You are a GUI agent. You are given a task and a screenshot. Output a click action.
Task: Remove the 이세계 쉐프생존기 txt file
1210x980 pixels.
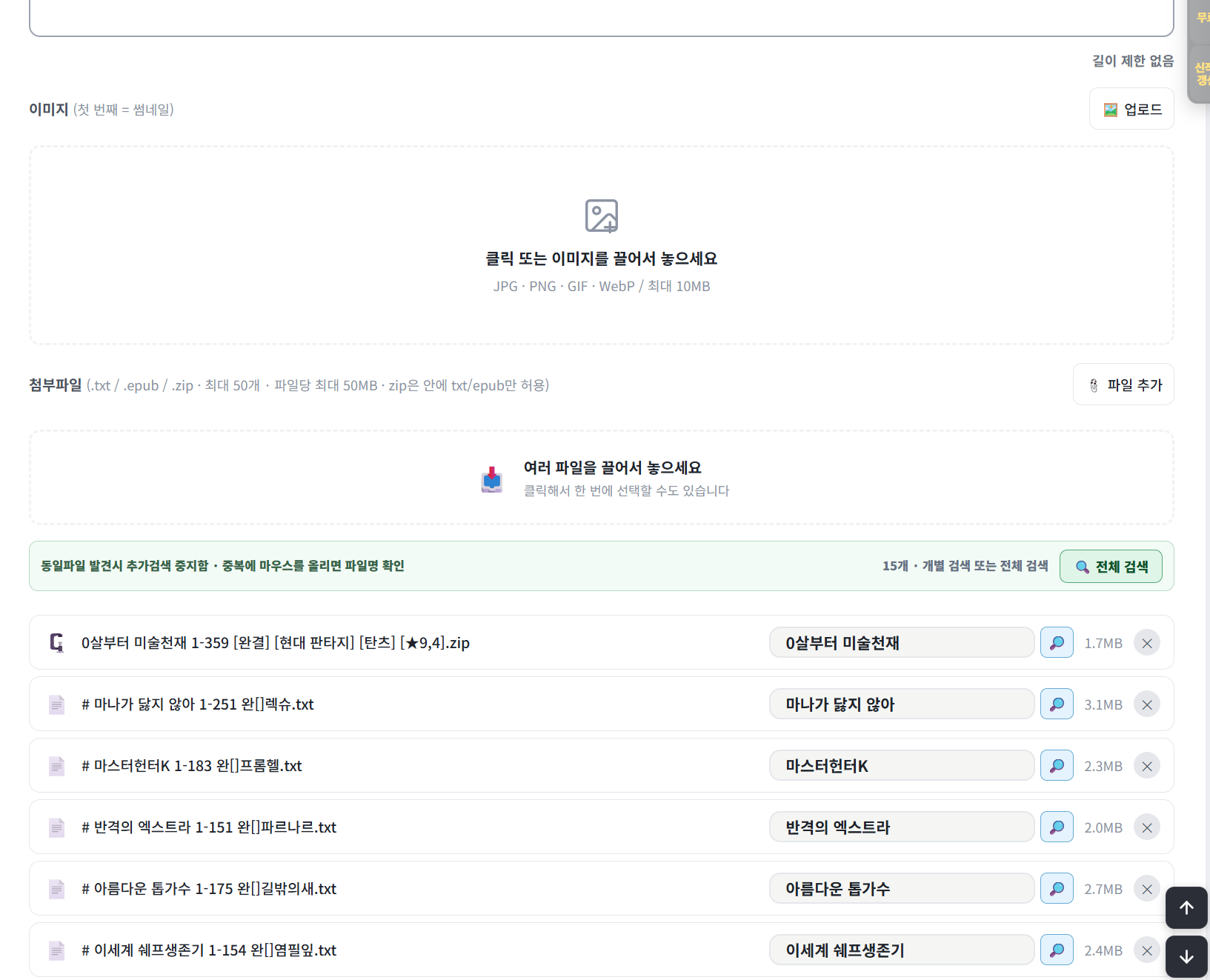click(x=1147, y=950)
